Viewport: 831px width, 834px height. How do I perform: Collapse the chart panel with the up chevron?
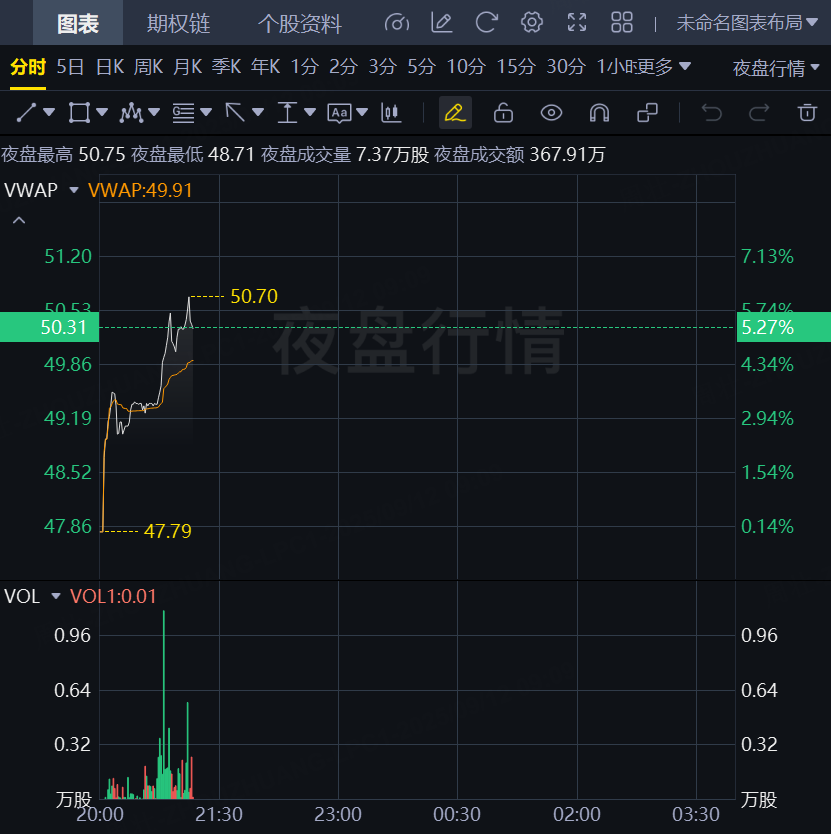[18, 220]
